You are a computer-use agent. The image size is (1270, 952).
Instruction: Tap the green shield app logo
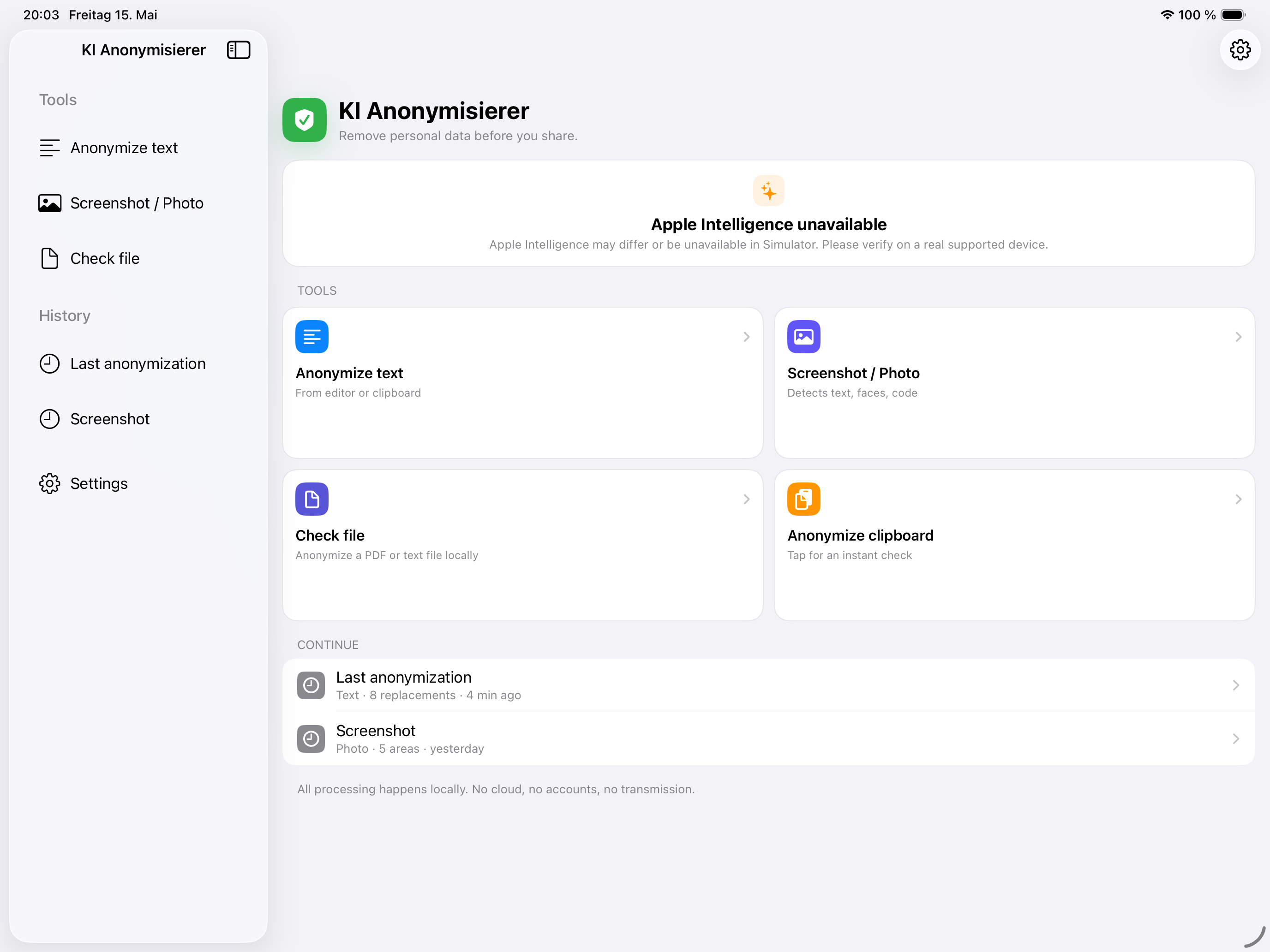(304, 120)
